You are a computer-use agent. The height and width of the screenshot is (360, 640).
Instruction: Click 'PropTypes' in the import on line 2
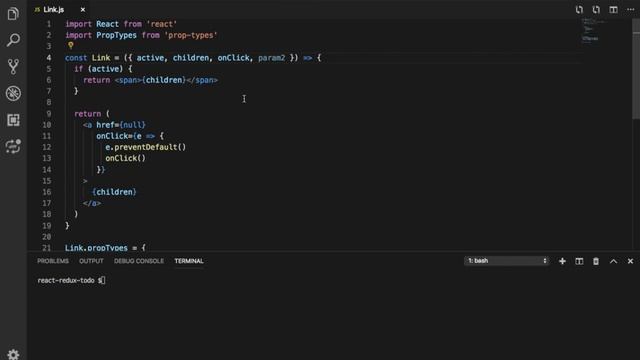click(116, 36)
